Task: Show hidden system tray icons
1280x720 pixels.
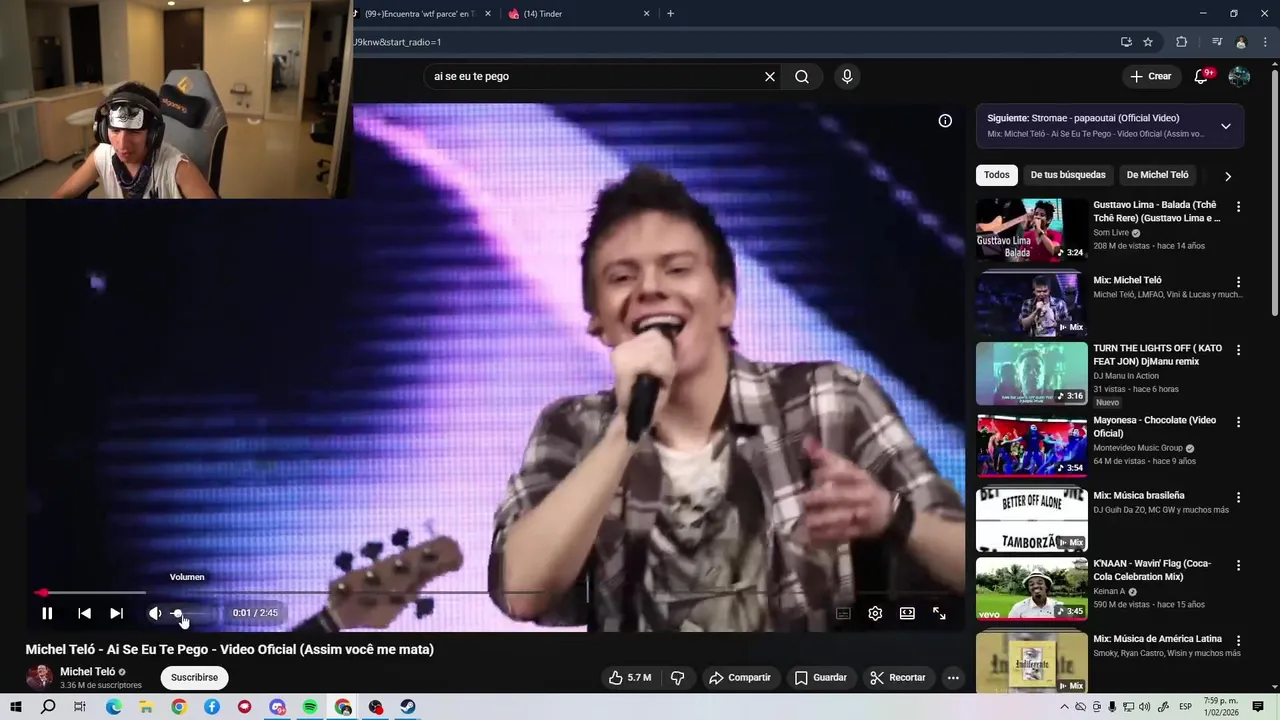Action: point(1065,707)
